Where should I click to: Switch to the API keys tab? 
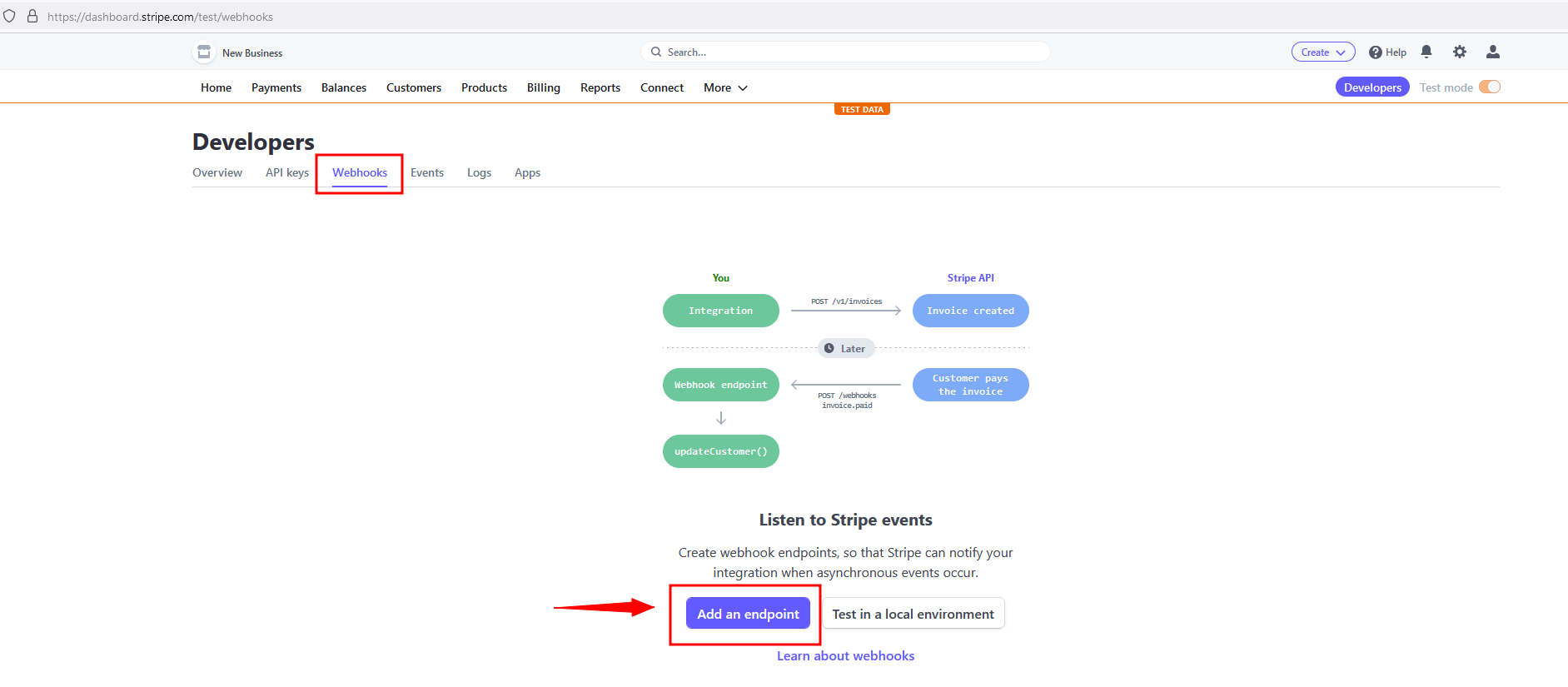(x=287, y=172)
